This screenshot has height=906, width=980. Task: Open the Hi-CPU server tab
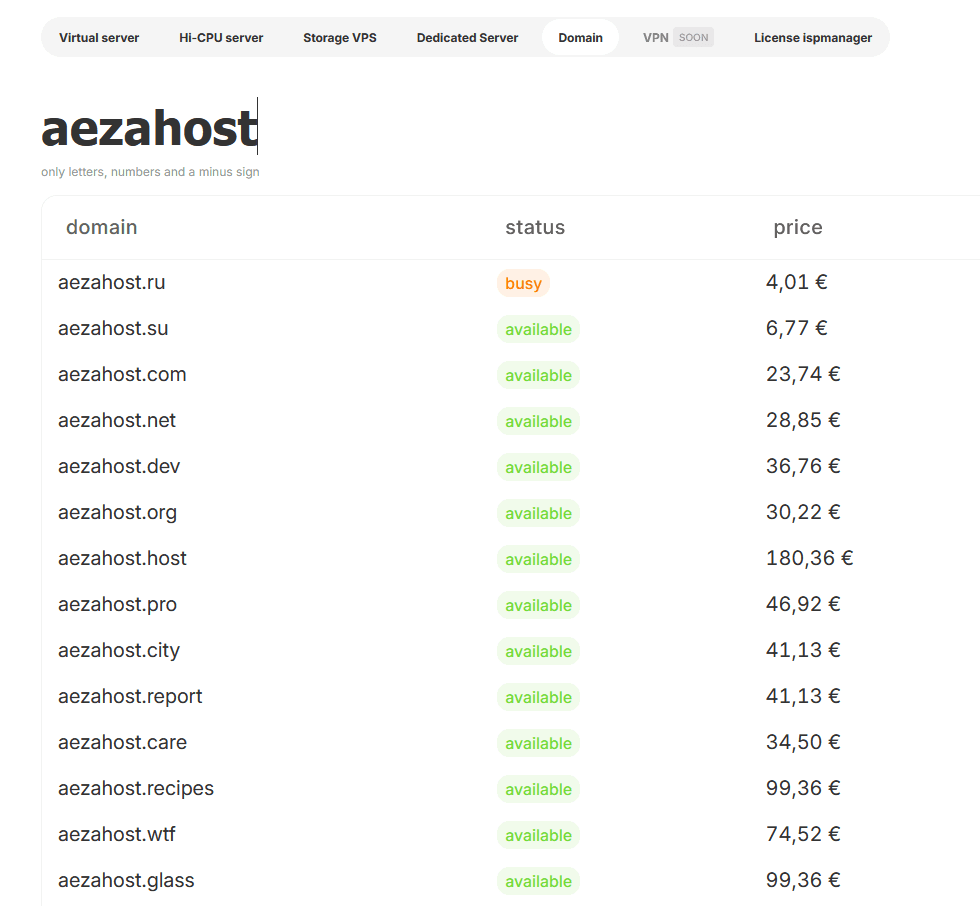point(221,38)
